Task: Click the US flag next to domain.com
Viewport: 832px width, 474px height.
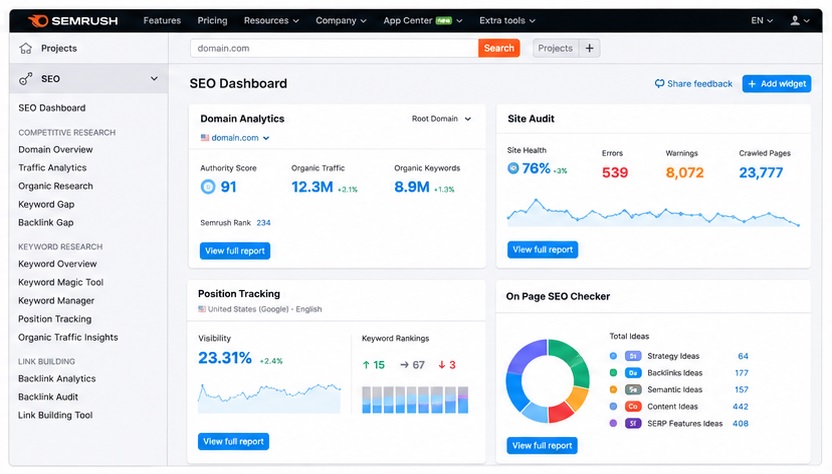Action: point(205,137)
